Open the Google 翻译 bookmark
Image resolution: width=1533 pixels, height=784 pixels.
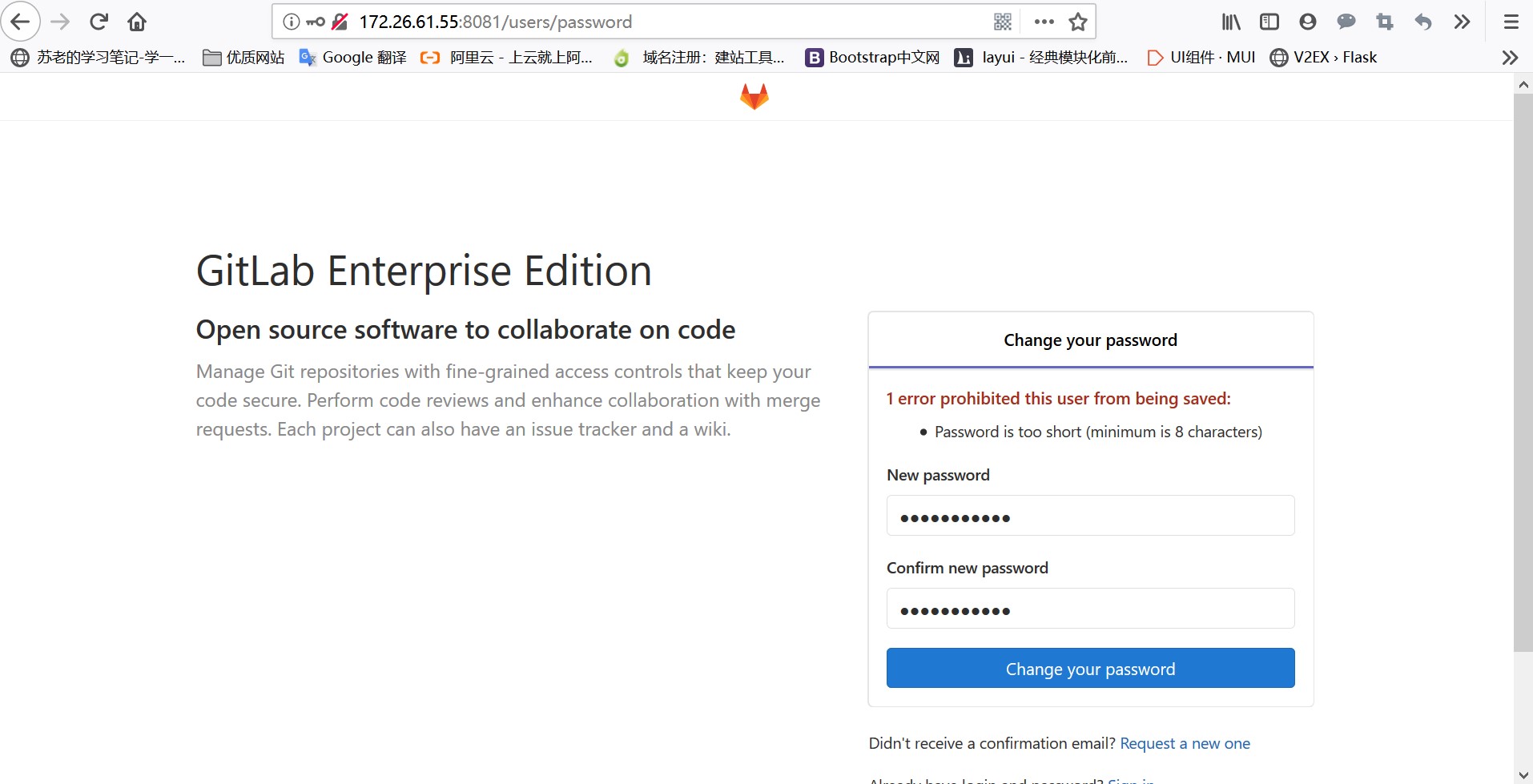click(352, 58)
